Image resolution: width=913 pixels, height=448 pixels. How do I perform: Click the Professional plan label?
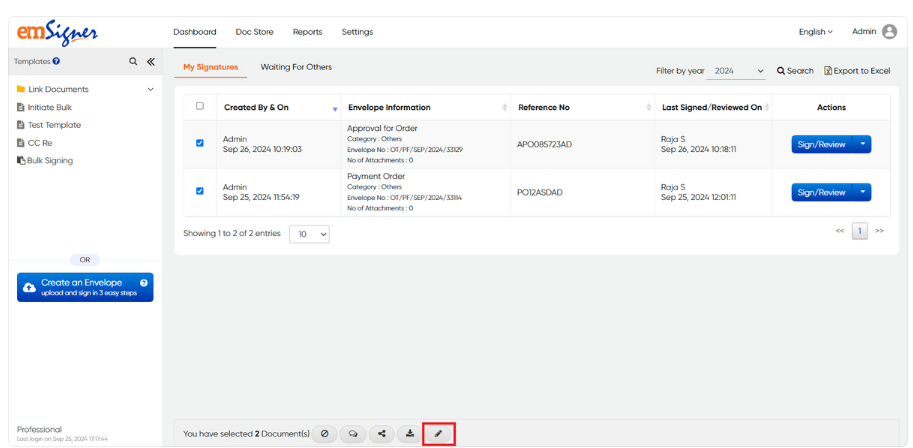point(39,429)
